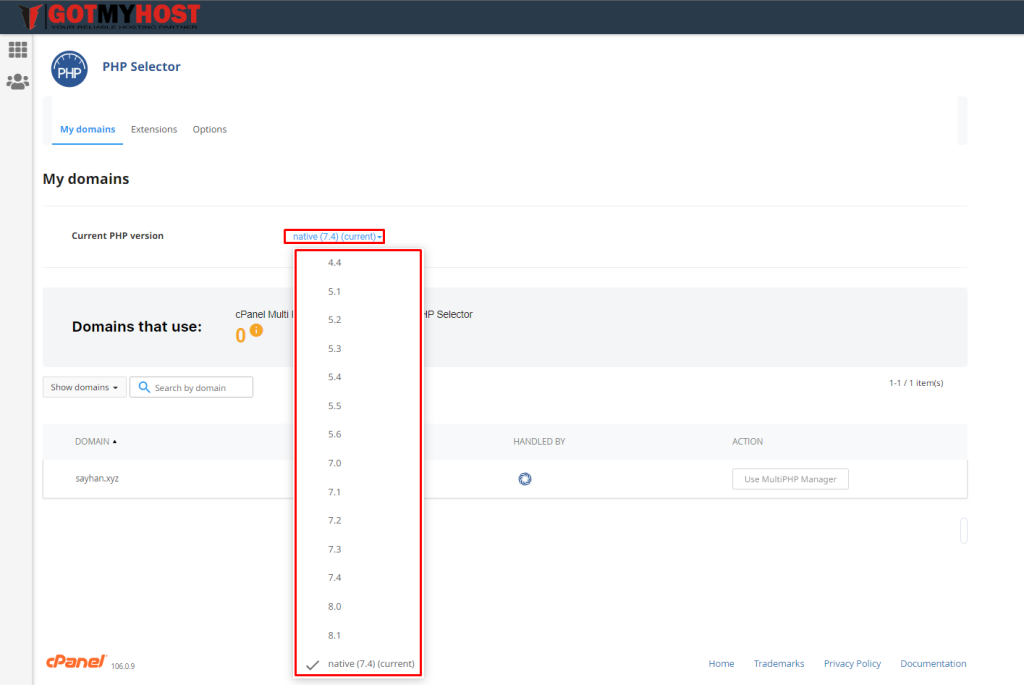Open the Documentation footer link
The image size is (1024, 685).
933,663
